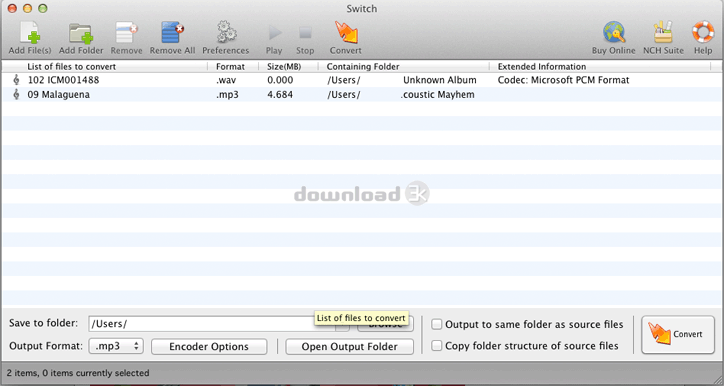The image size is (724, 386).
Task: Sort by the Containing Folder column header
Action: 363,66
